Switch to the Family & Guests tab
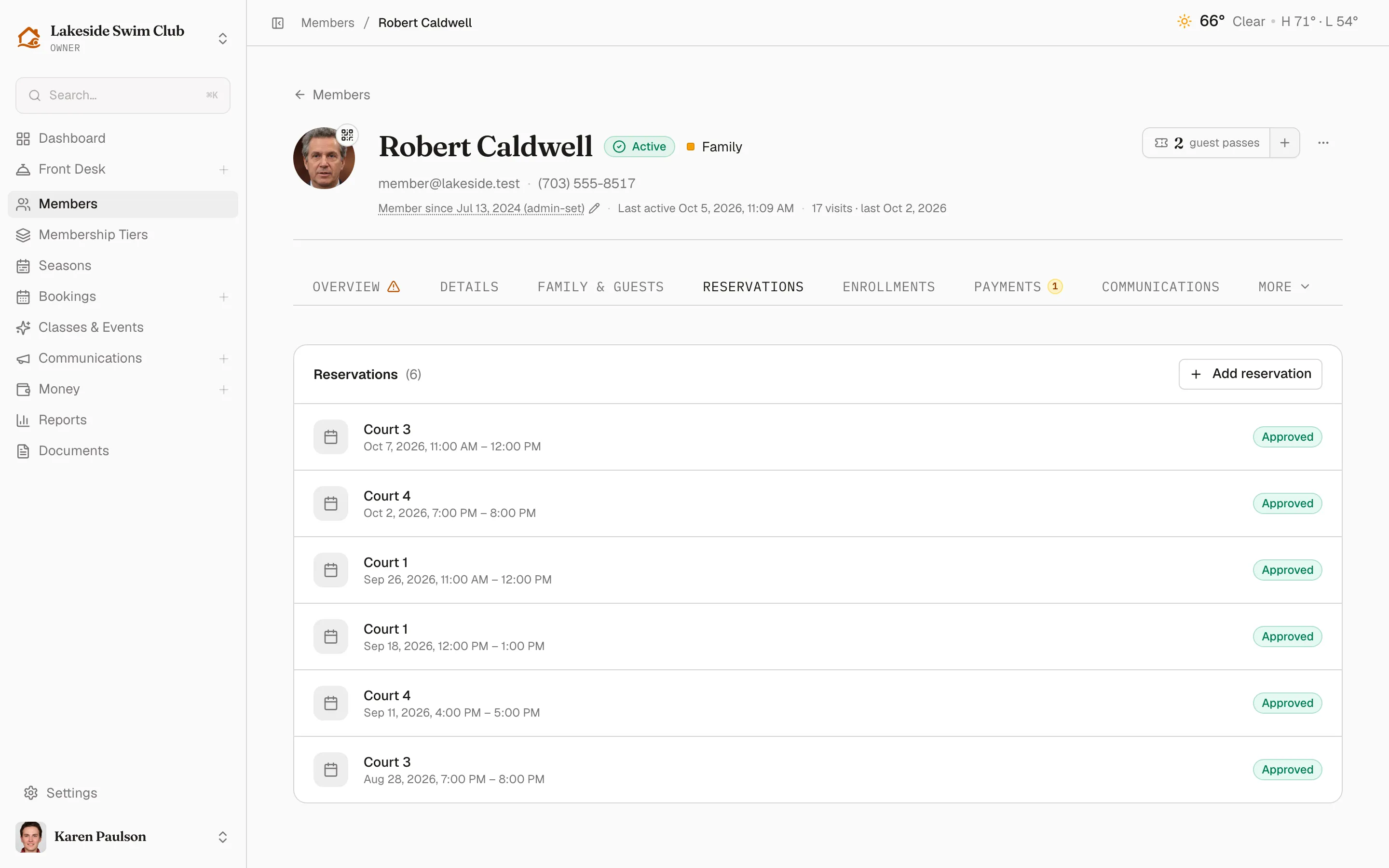This screenshot has width=1389, height=868. [600, 286]
